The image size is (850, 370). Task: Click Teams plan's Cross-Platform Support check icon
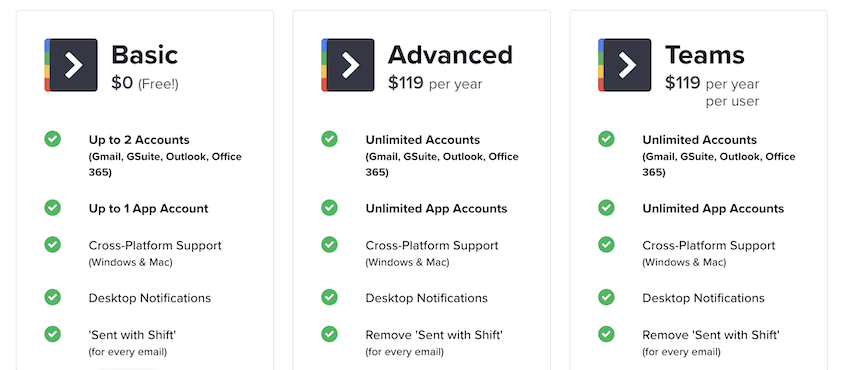607,244
